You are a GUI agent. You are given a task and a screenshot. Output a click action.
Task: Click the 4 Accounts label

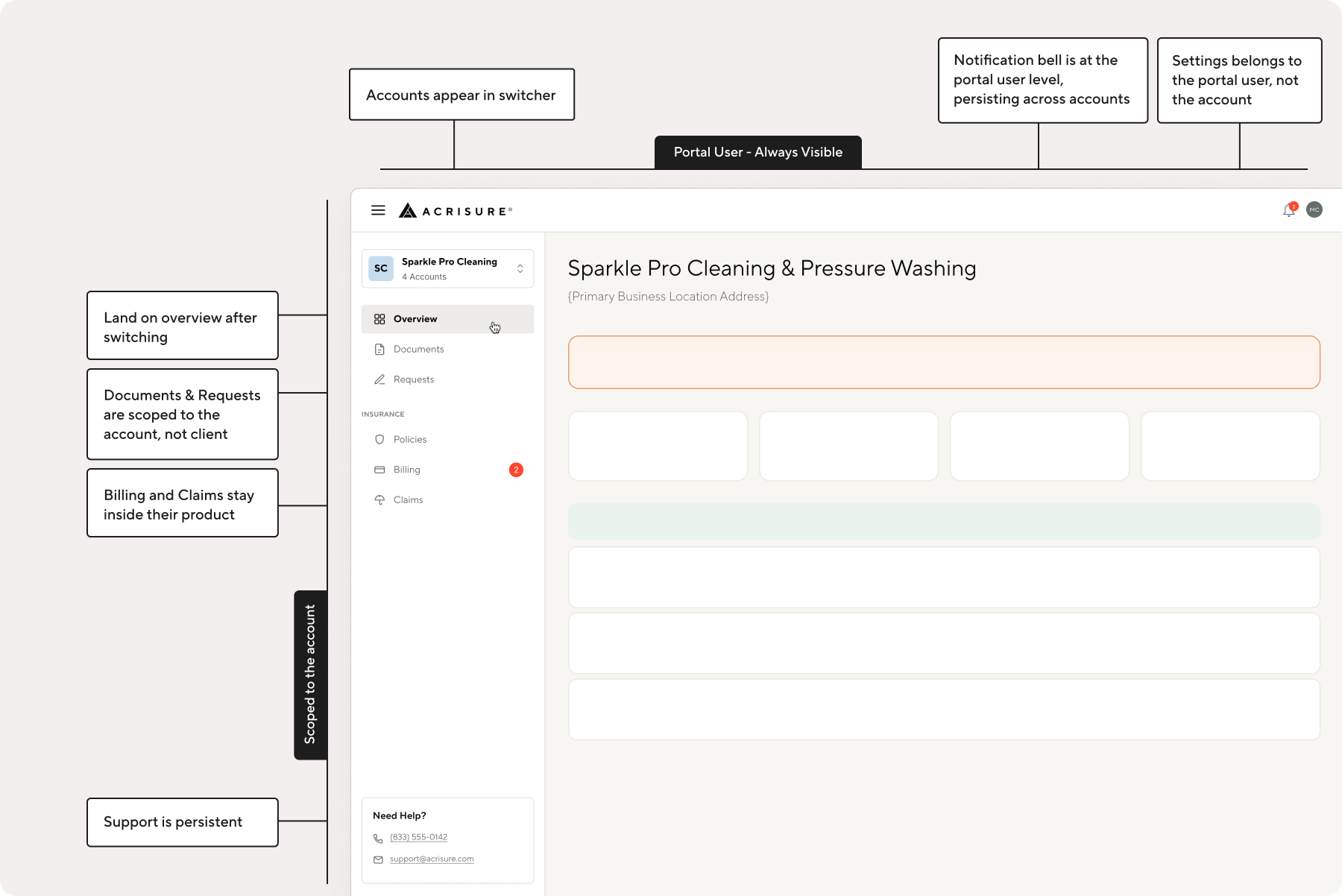(x=424, y=277)
